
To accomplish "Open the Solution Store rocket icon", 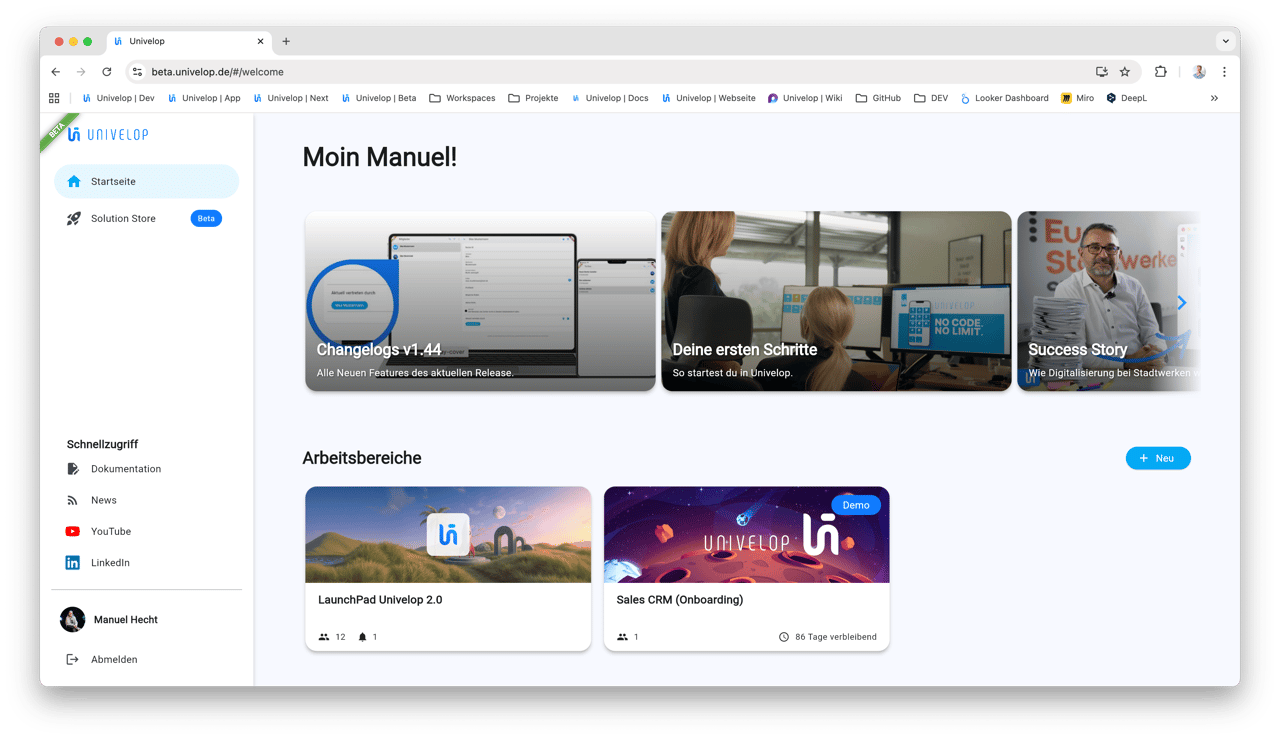I will pyautogui.click(x=73, y=219).
